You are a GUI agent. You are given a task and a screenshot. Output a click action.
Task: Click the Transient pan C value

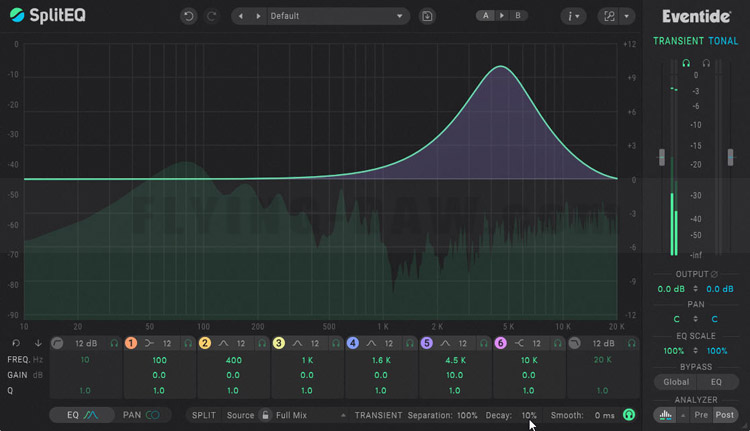click(x=676, y=319)
